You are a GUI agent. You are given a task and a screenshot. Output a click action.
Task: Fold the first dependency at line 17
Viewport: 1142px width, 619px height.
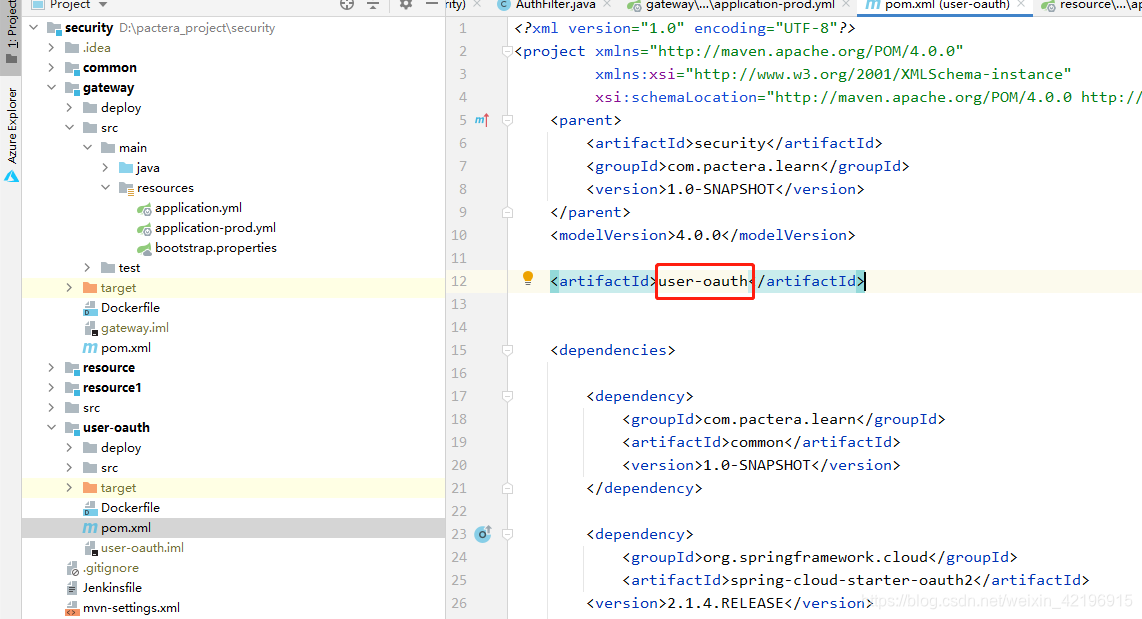pos(508,396)
